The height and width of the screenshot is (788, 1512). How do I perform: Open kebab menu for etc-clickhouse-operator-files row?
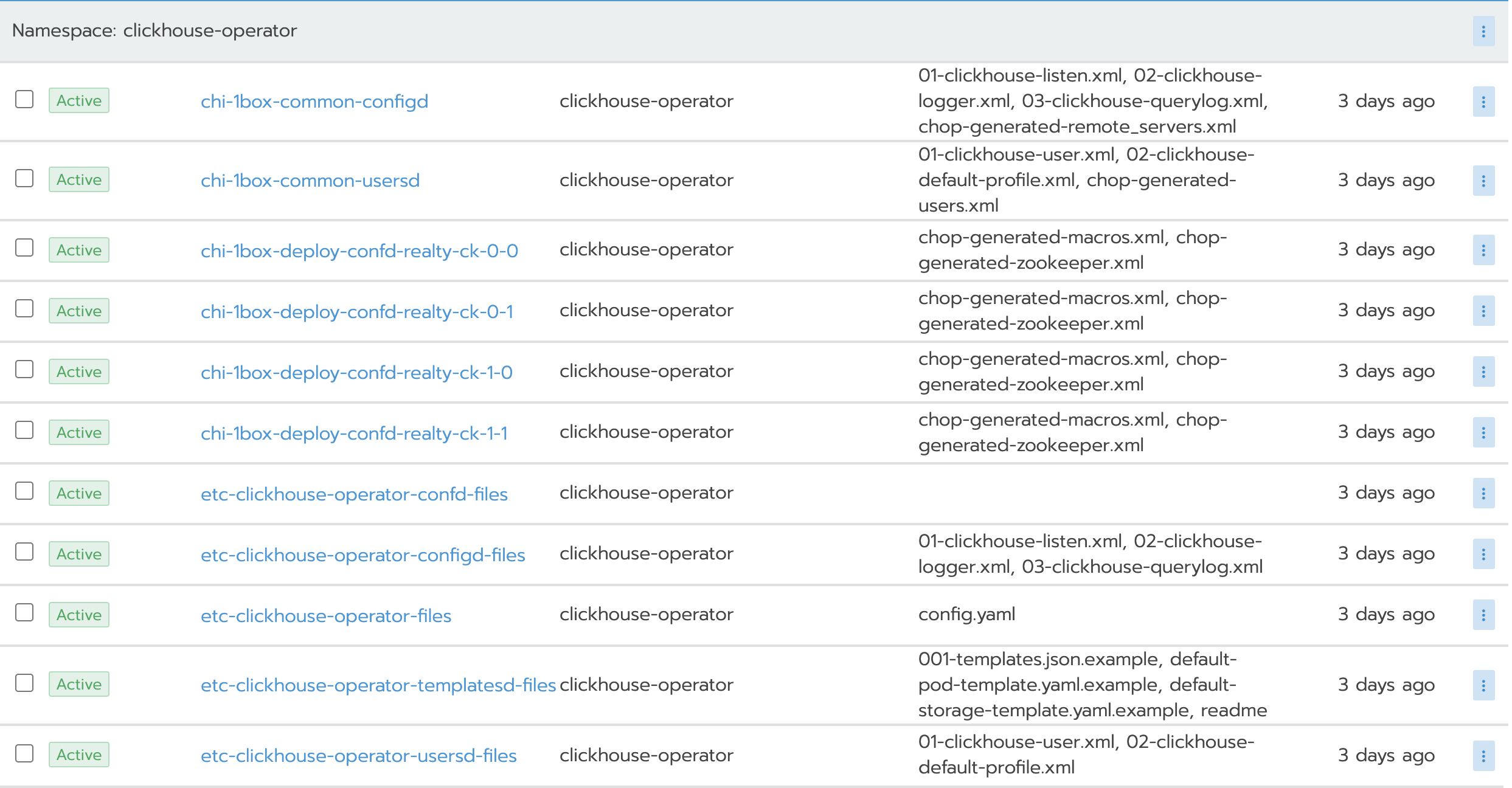(1483, 615)
